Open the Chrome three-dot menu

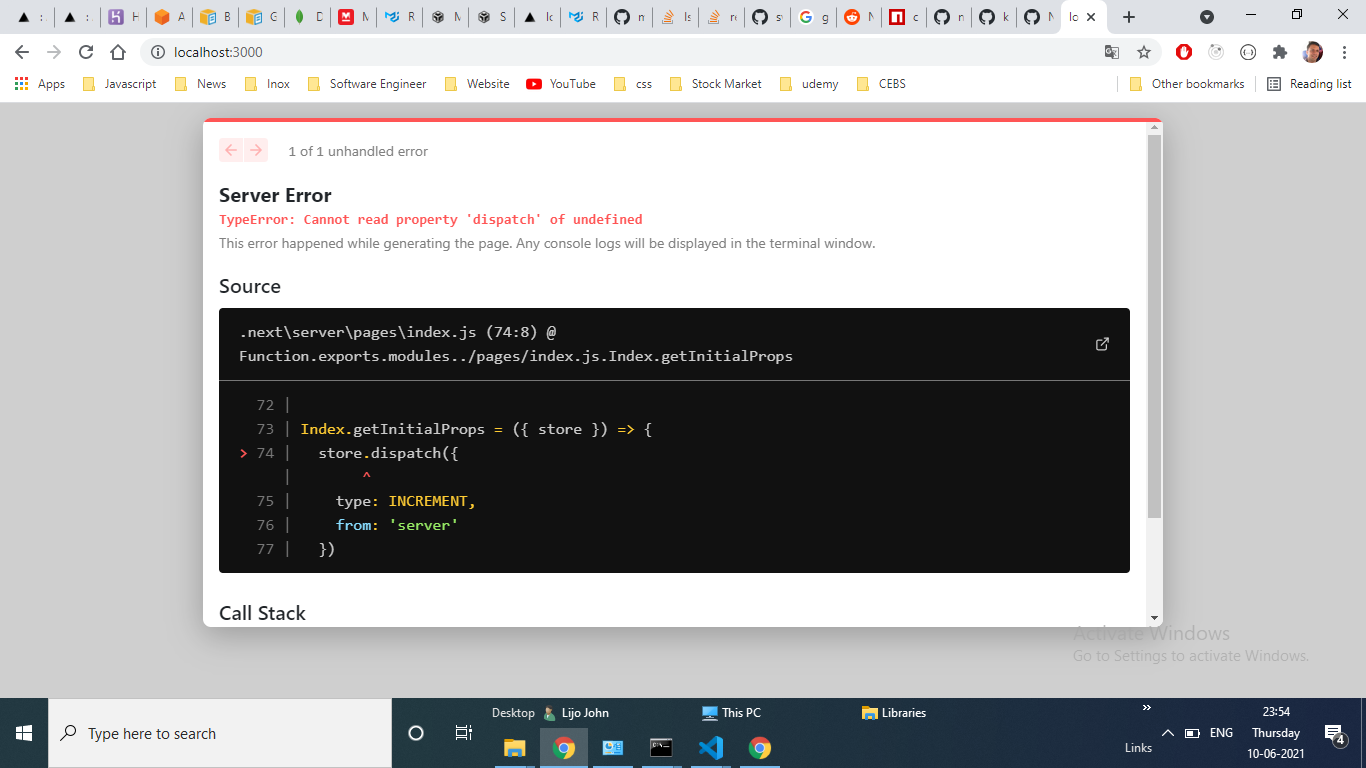1346,51
